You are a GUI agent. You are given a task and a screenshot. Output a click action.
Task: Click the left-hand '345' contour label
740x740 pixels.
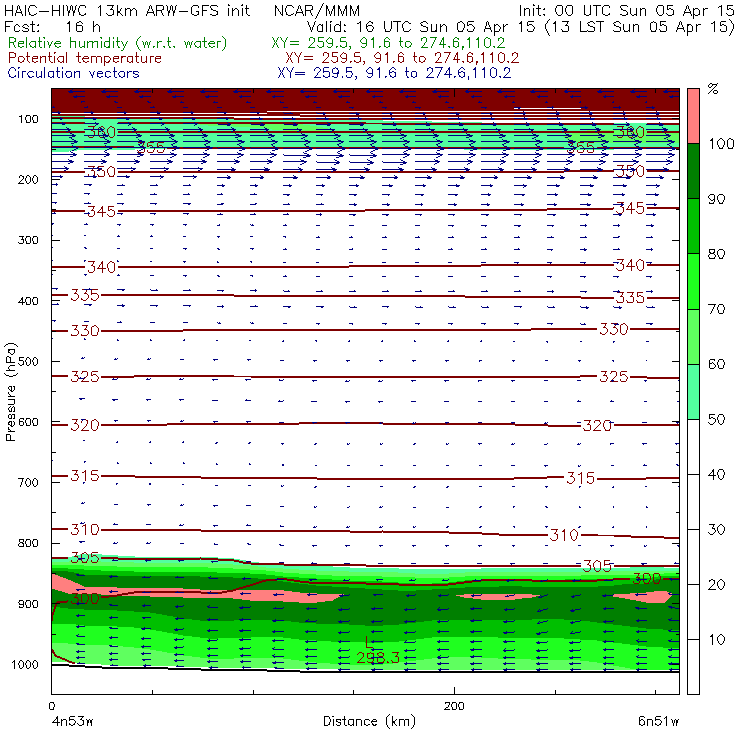coord(101,211)
